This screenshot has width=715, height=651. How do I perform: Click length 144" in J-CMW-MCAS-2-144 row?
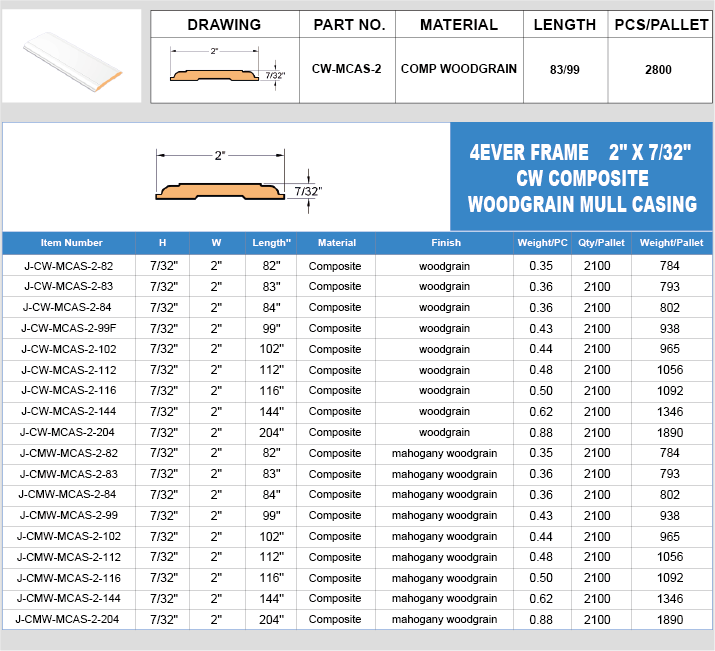click(x=271, y=598)
